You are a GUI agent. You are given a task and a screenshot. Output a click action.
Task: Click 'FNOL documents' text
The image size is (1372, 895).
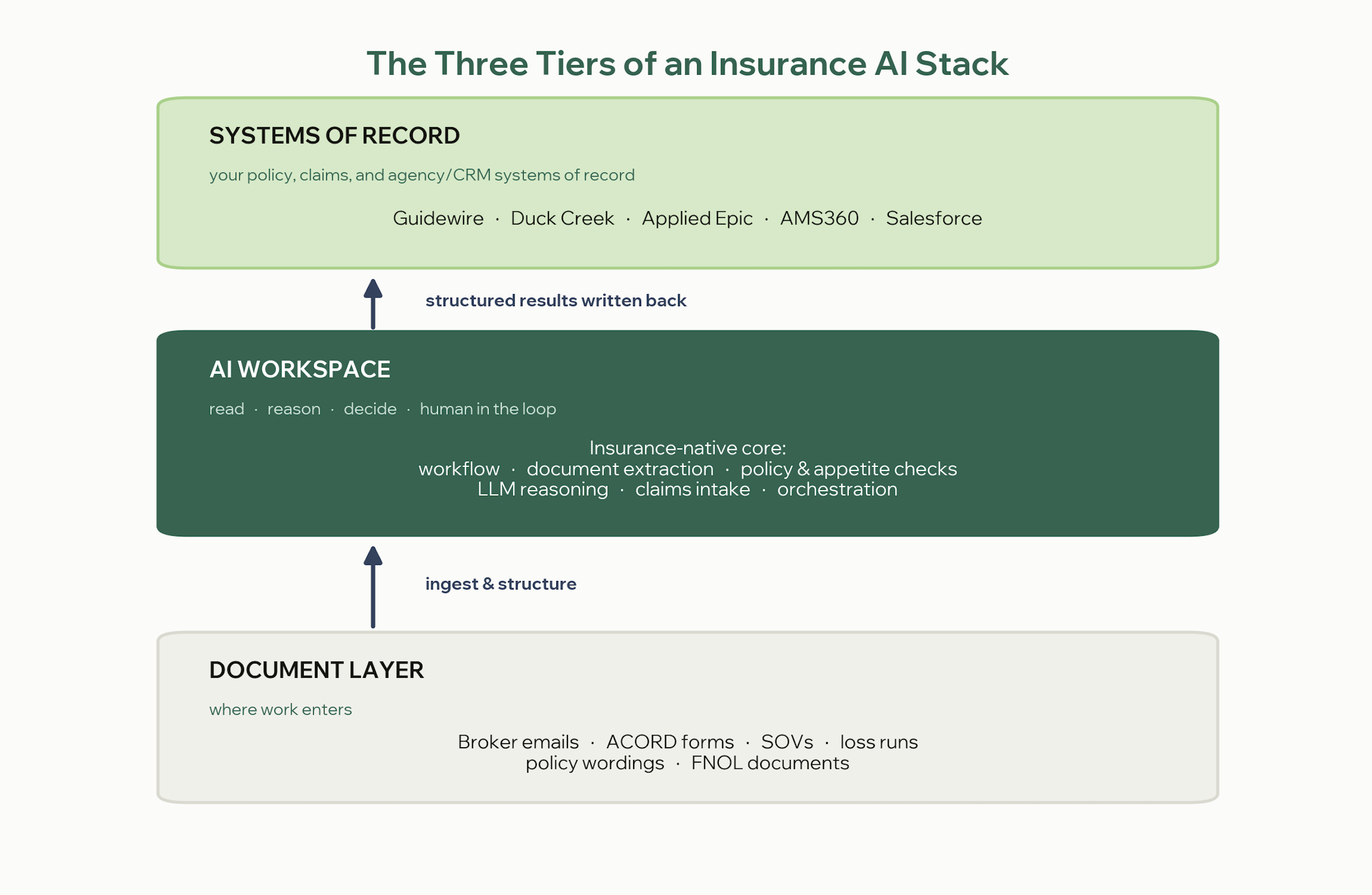tap(770, 763)
